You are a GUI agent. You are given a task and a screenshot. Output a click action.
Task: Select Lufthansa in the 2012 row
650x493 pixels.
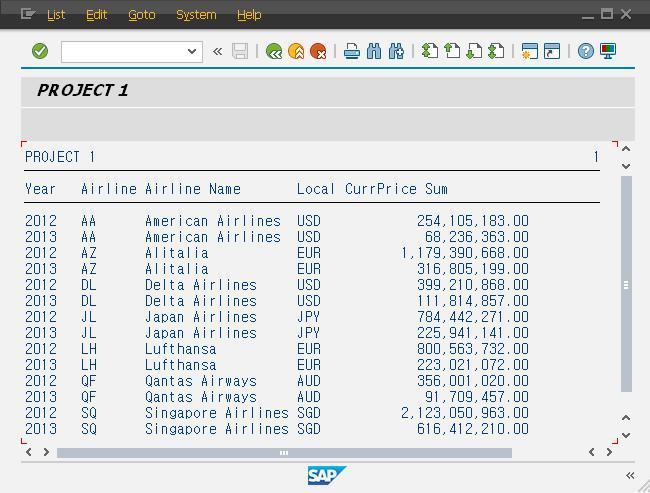coord(181,349)
